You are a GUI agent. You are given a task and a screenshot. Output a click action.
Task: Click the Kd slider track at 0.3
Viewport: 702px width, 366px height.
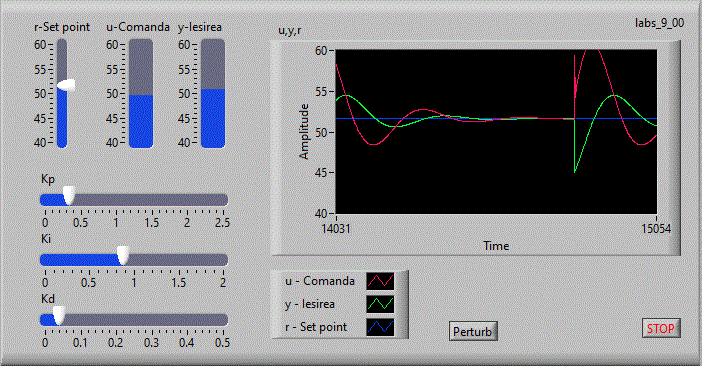pyautogui.click(x=151, y=320)
